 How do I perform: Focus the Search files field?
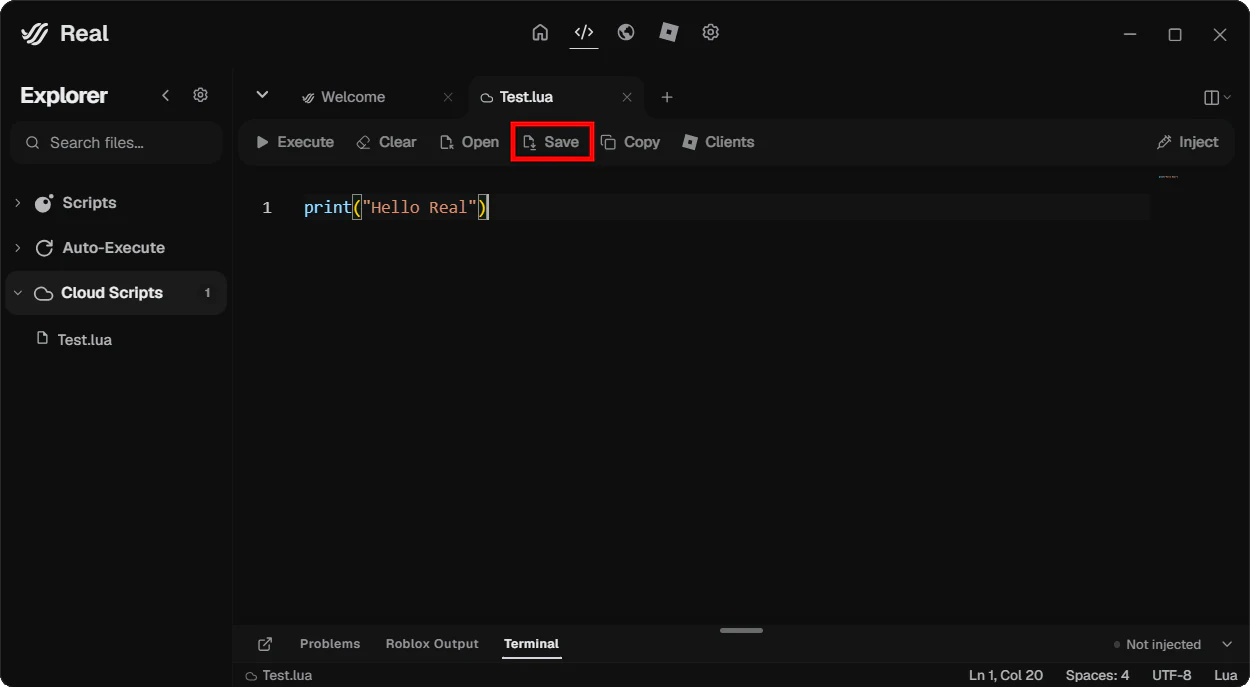tap(116, 143)
